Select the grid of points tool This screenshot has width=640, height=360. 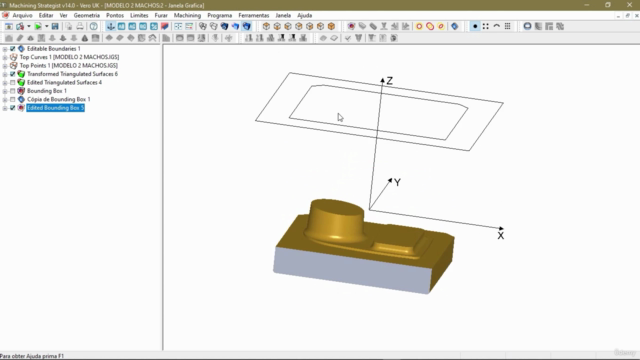click(507, 27)
